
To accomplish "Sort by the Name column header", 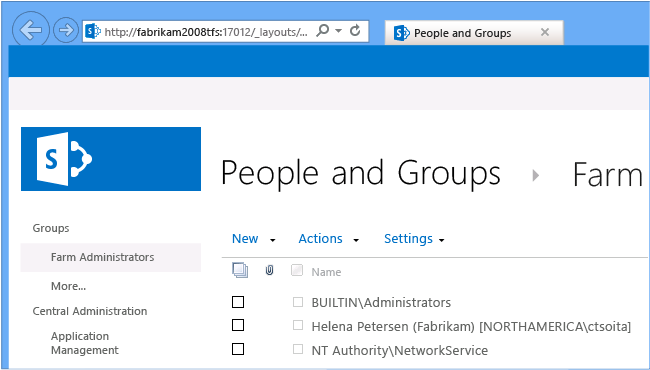I will tap(326, 272).
